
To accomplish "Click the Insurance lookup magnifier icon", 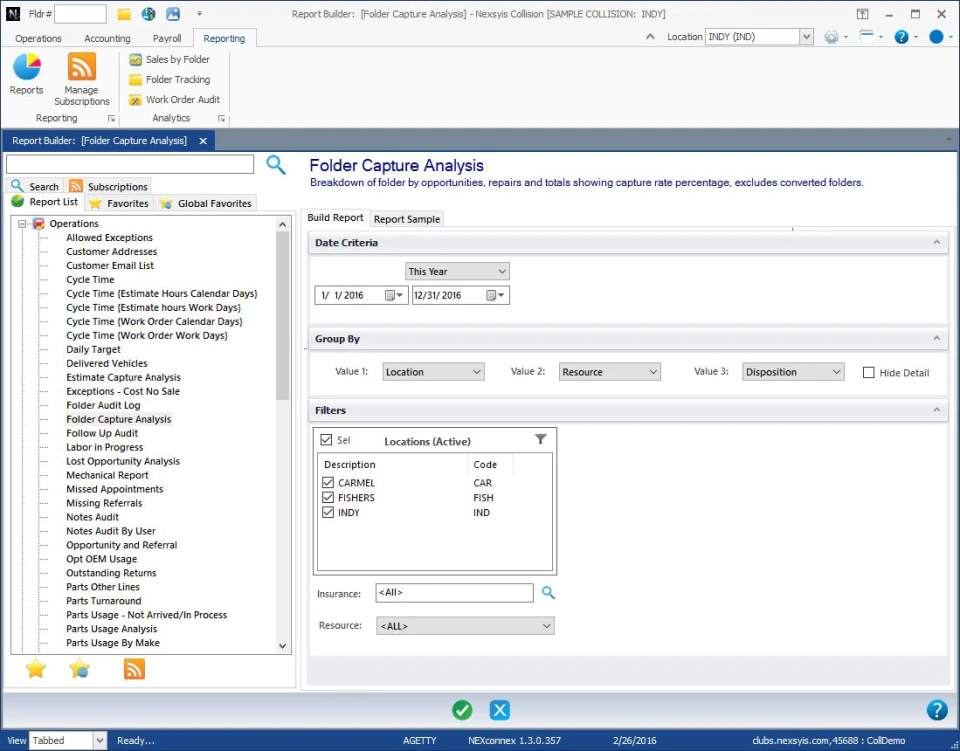I will tap(548, 593).
